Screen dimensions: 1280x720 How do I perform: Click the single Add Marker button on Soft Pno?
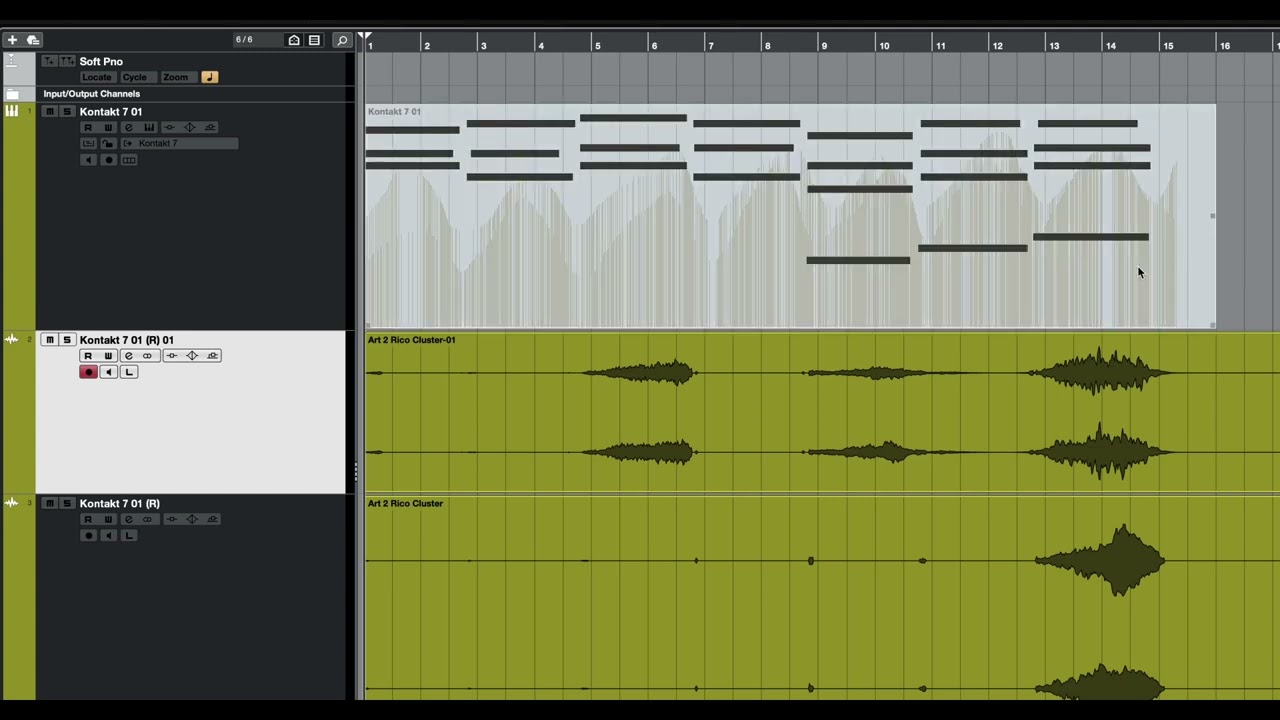point(49,61)
